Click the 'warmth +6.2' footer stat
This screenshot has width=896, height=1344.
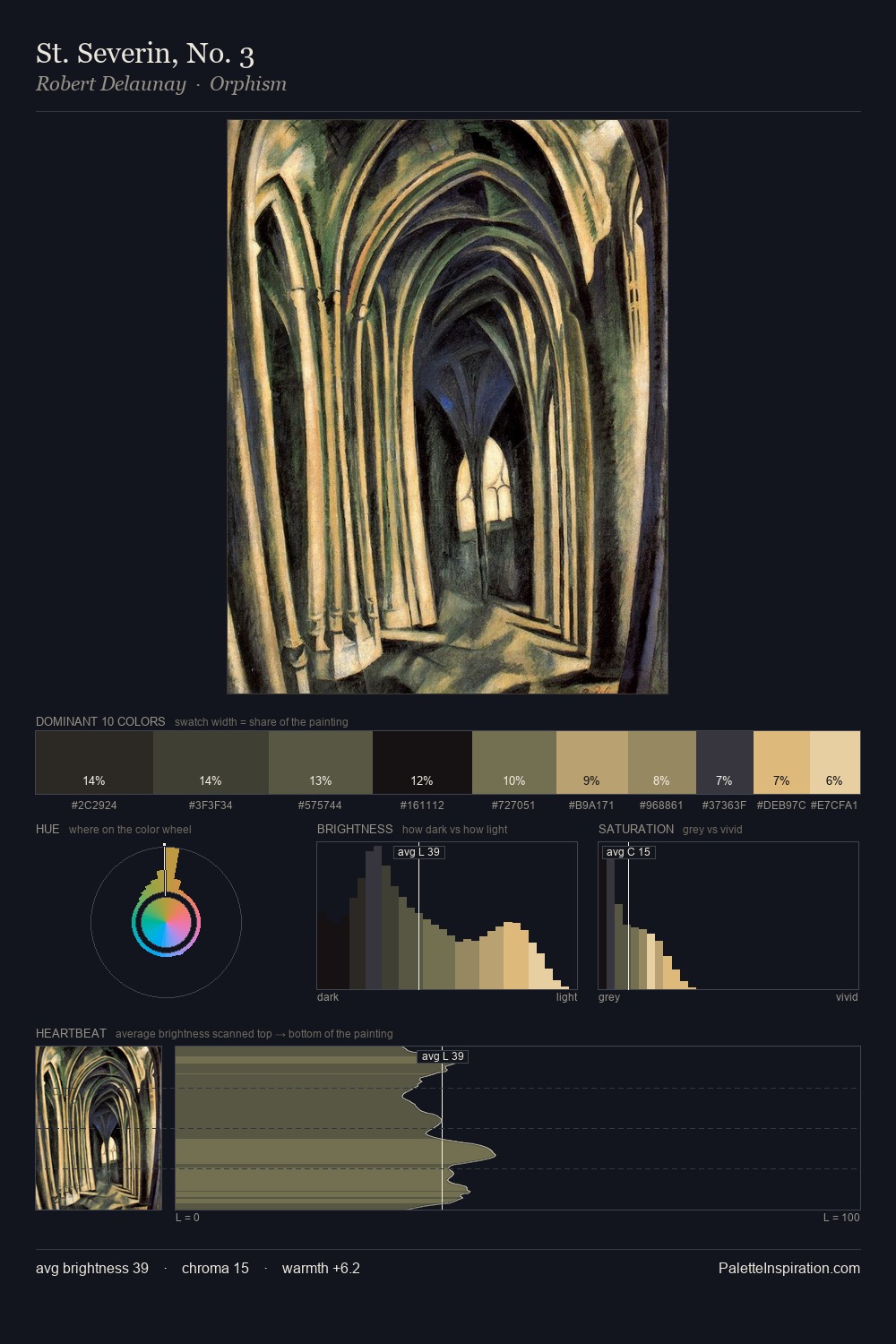coord(321,1268)
